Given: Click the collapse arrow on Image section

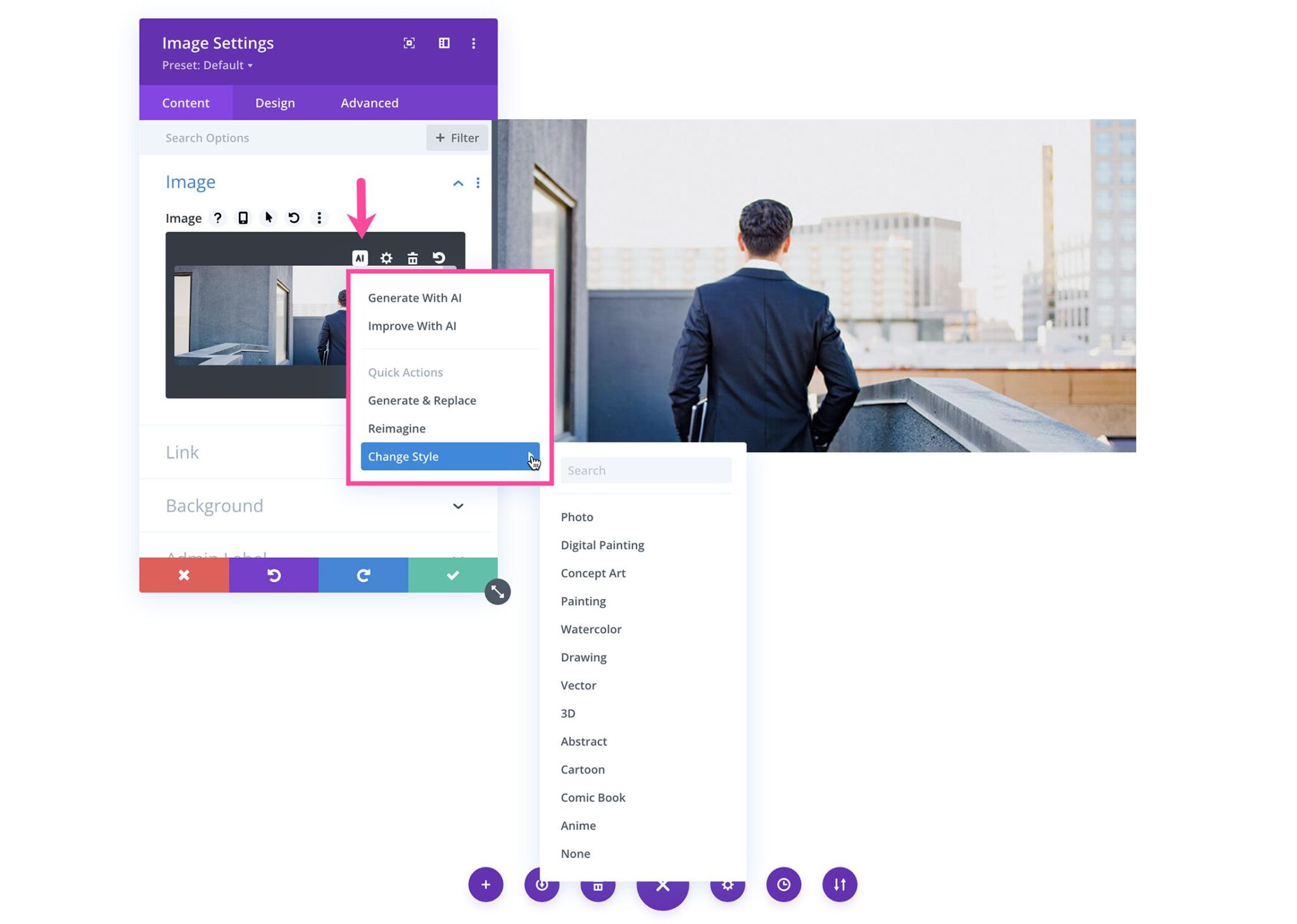Looking at the screenshot, I should point(455,182).
